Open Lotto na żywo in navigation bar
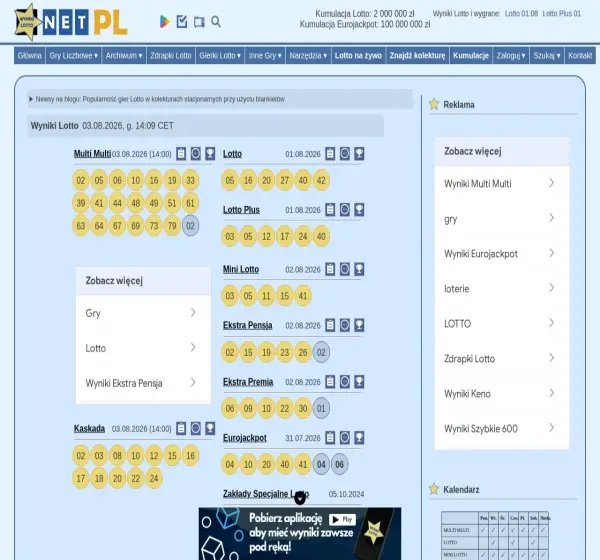The width and height of the screenshot is (600, 560). (x=358, y=56)
